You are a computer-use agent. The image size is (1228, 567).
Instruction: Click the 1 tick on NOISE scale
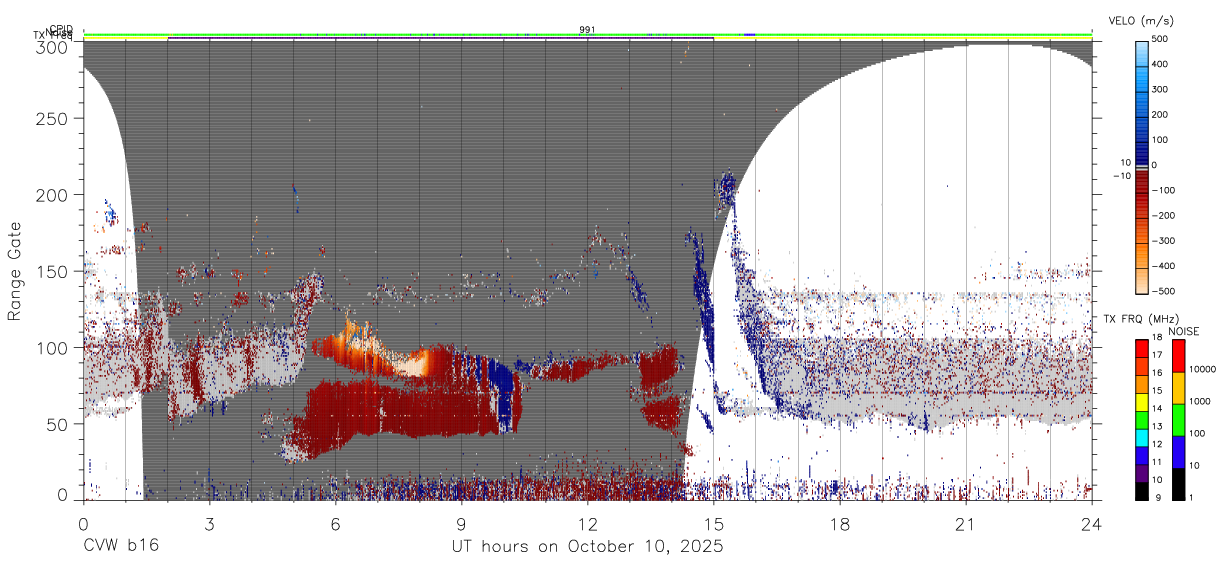pyautogui.click(x=1192, y=499)
